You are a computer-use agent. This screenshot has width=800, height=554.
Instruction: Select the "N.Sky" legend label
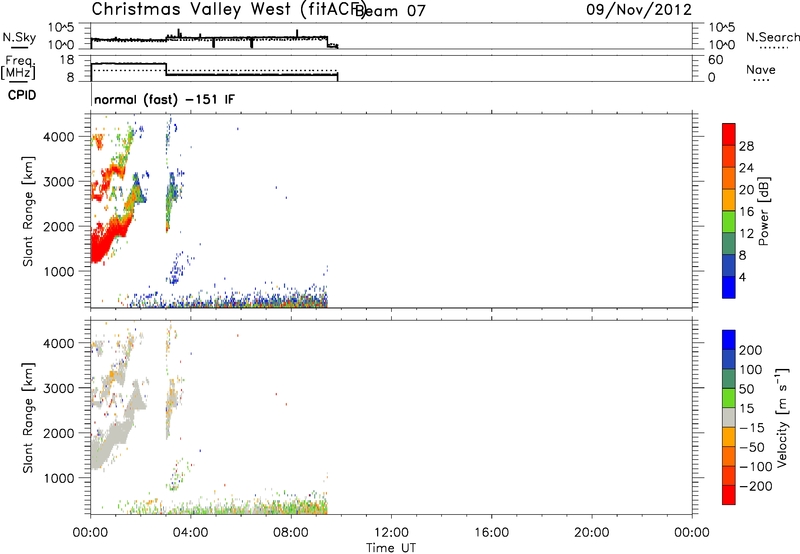[19, 37]
